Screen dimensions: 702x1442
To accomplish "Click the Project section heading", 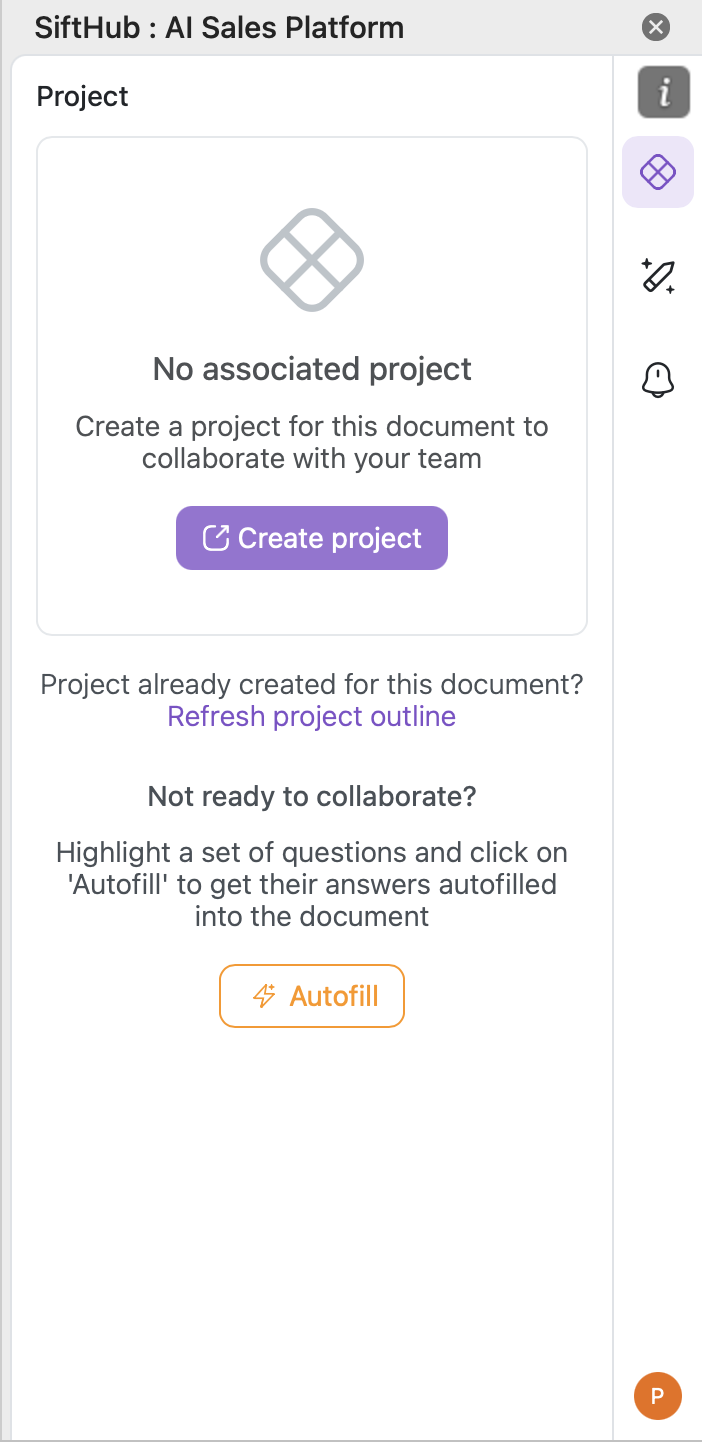I will point(82,97).
